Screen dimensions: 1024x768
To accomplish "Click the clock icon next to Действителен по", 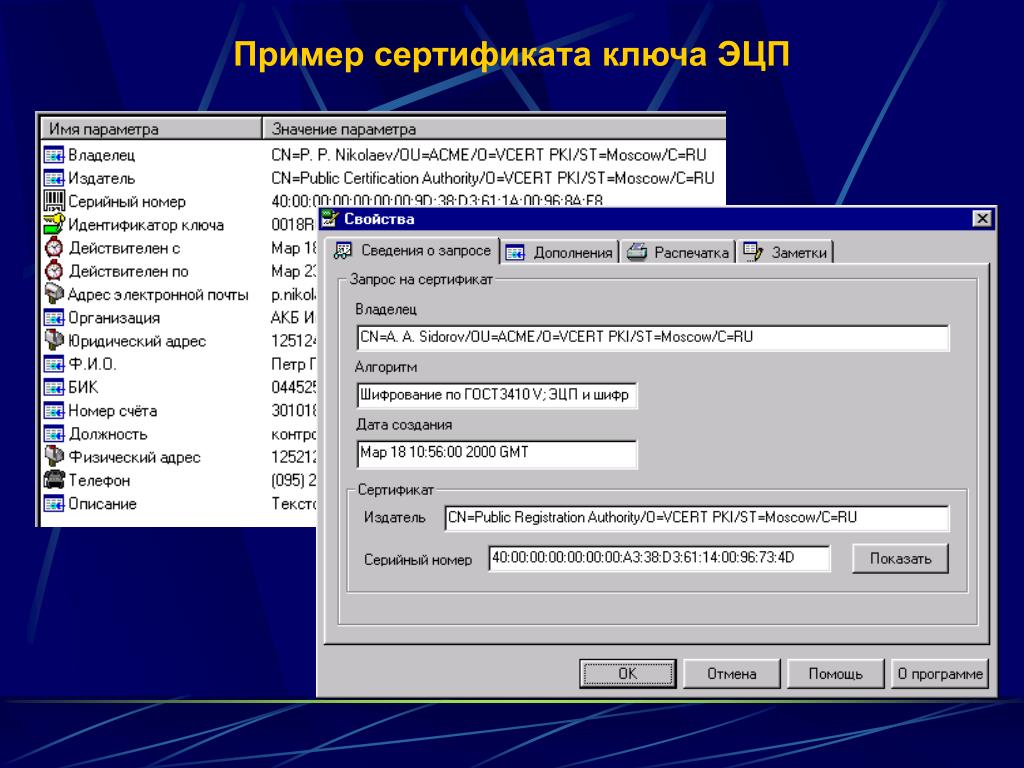I will [54, 270].
